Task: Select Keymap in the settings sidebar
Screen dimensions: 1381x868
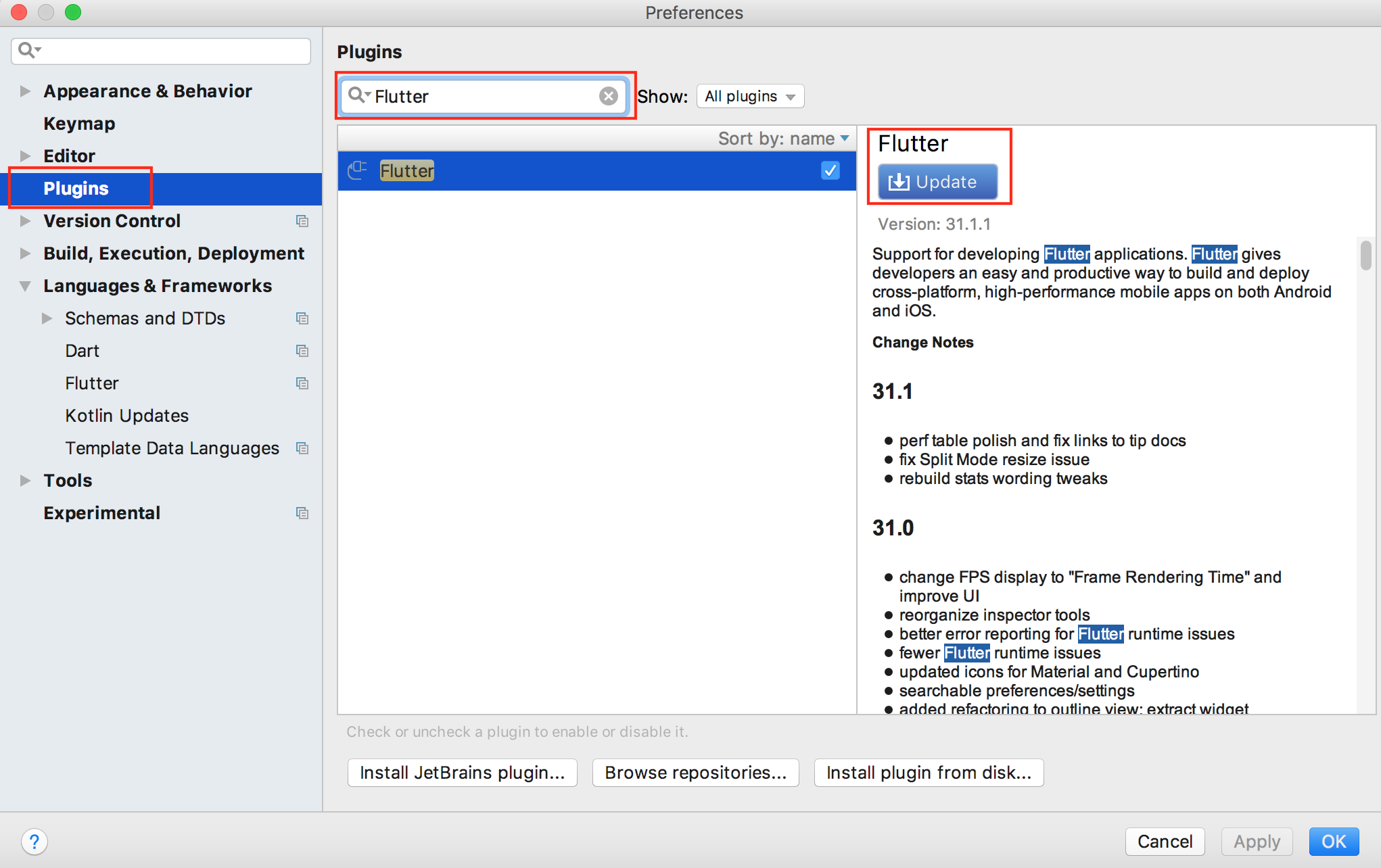Action: (79, 124)
